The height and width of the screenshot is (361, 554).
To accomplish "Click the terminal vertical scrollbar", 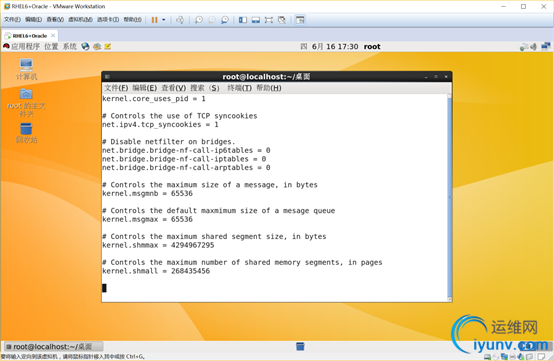I will pyautogui.click(x=449, y=197).
